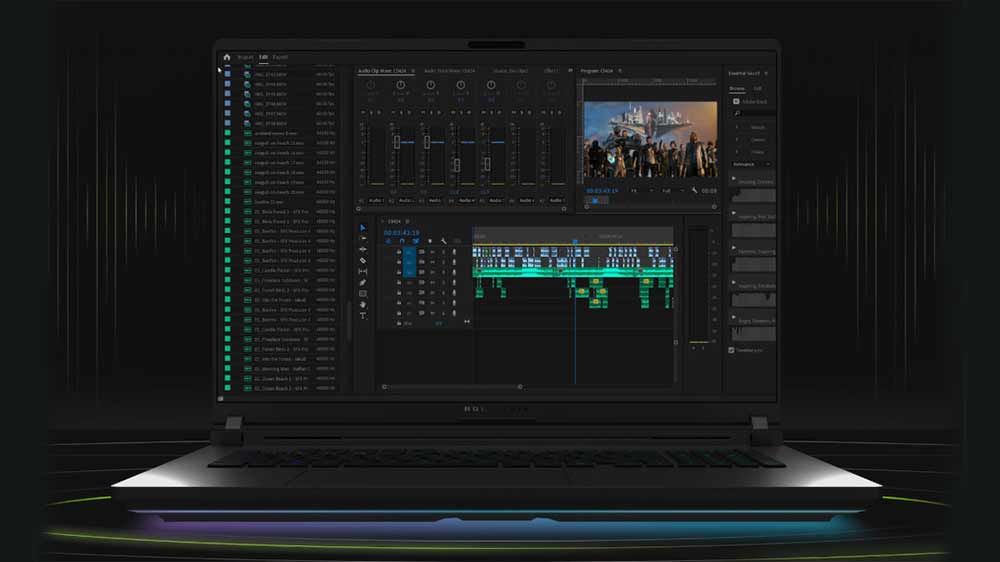Click the Program monitor video preview
This screenshot has width=1000, height=562.
tap(636, 139)
